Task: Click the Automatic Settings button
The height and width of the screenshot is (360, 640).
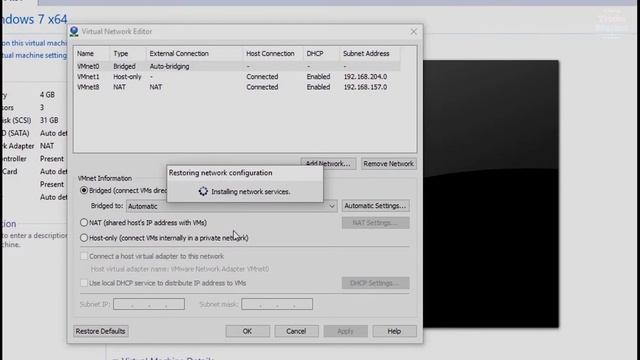Action: pyautogui.click(x=376, y=206)
